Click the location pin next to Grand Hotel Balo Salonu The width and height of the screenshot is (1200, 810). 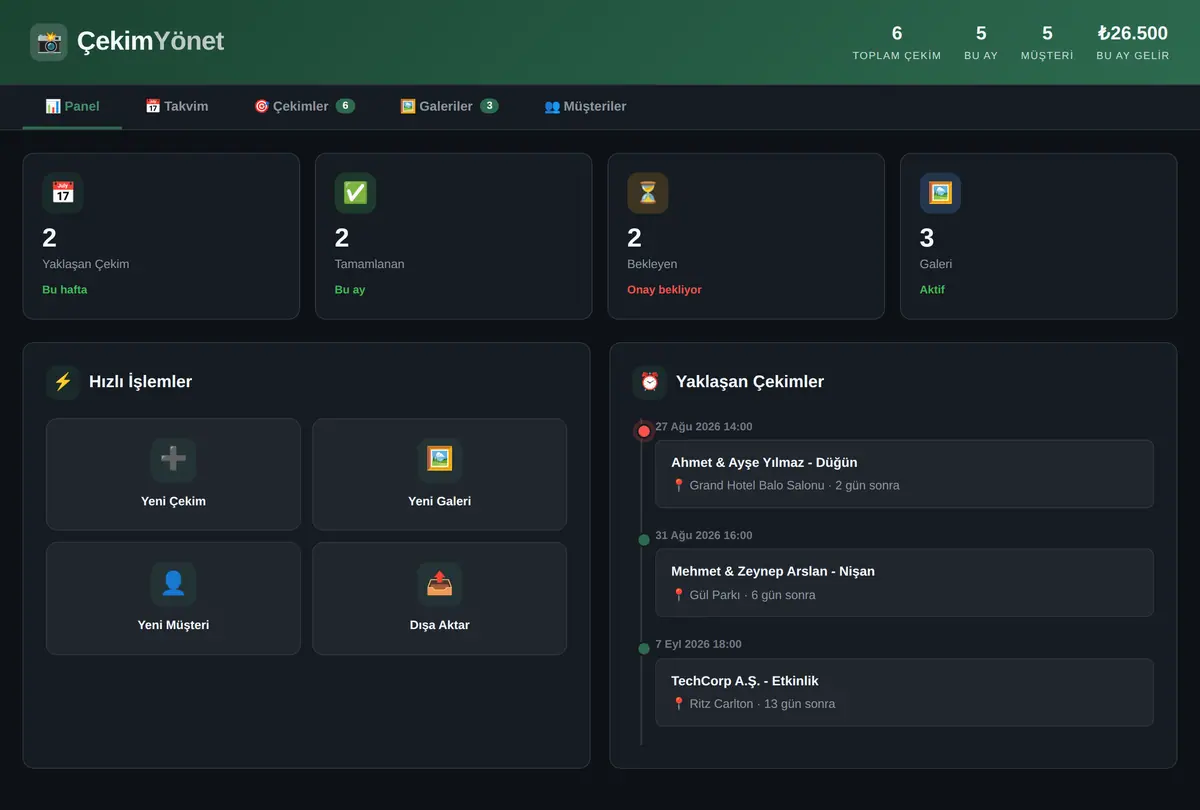[x=679, y=486]
